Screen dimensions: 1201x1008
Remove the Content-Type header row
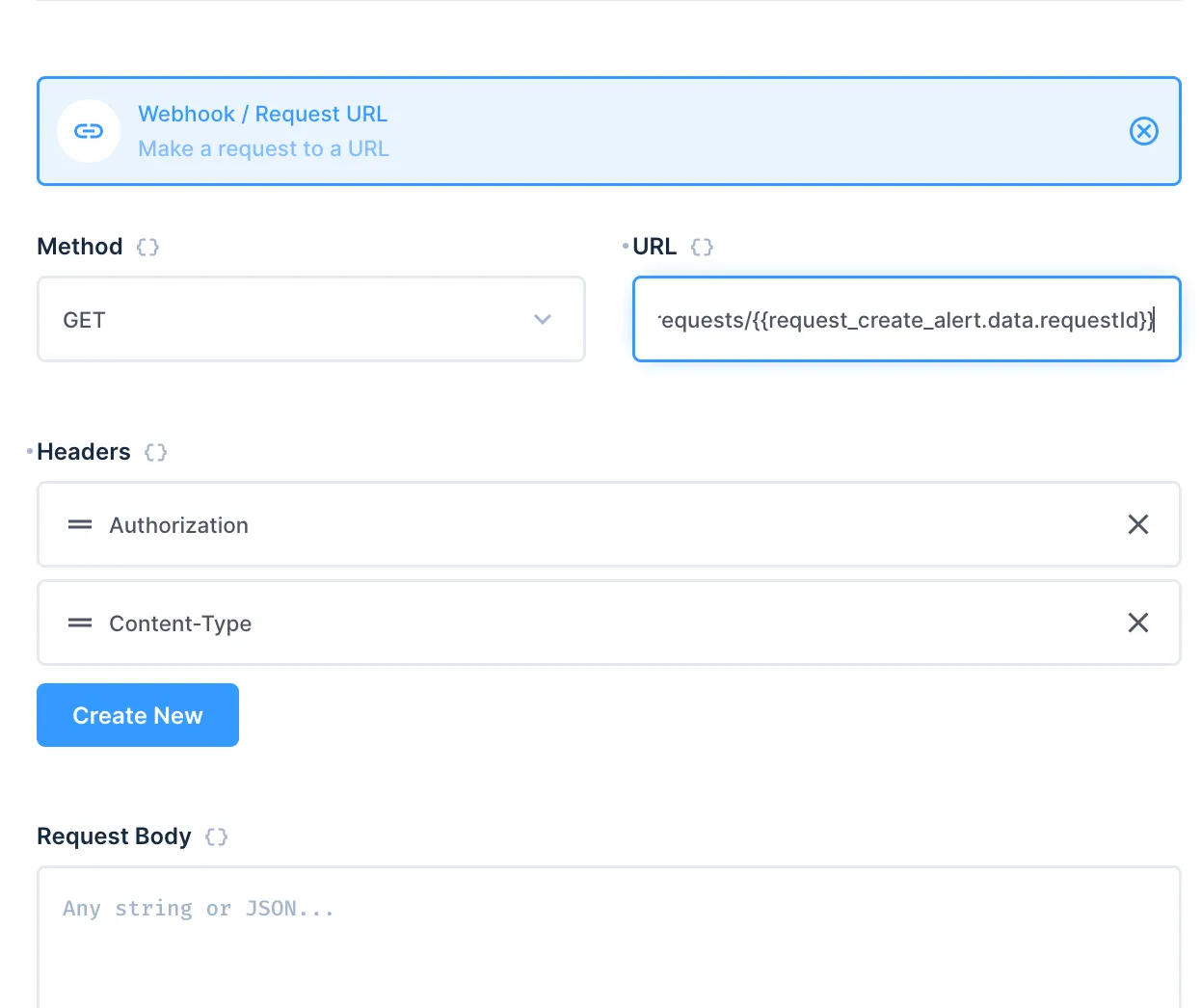(1138, 623)
